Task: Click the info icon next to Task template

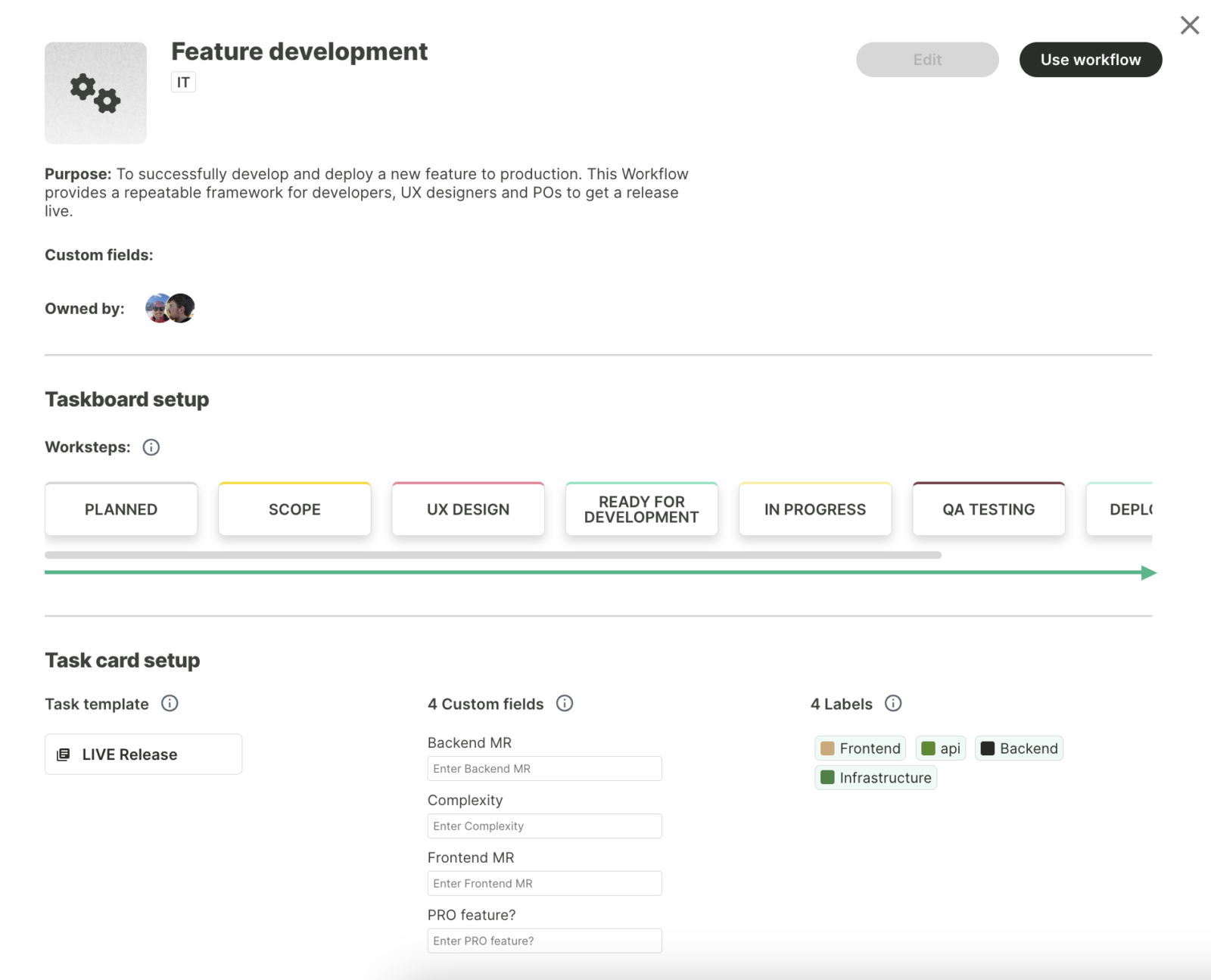Action: pos(170,704)
